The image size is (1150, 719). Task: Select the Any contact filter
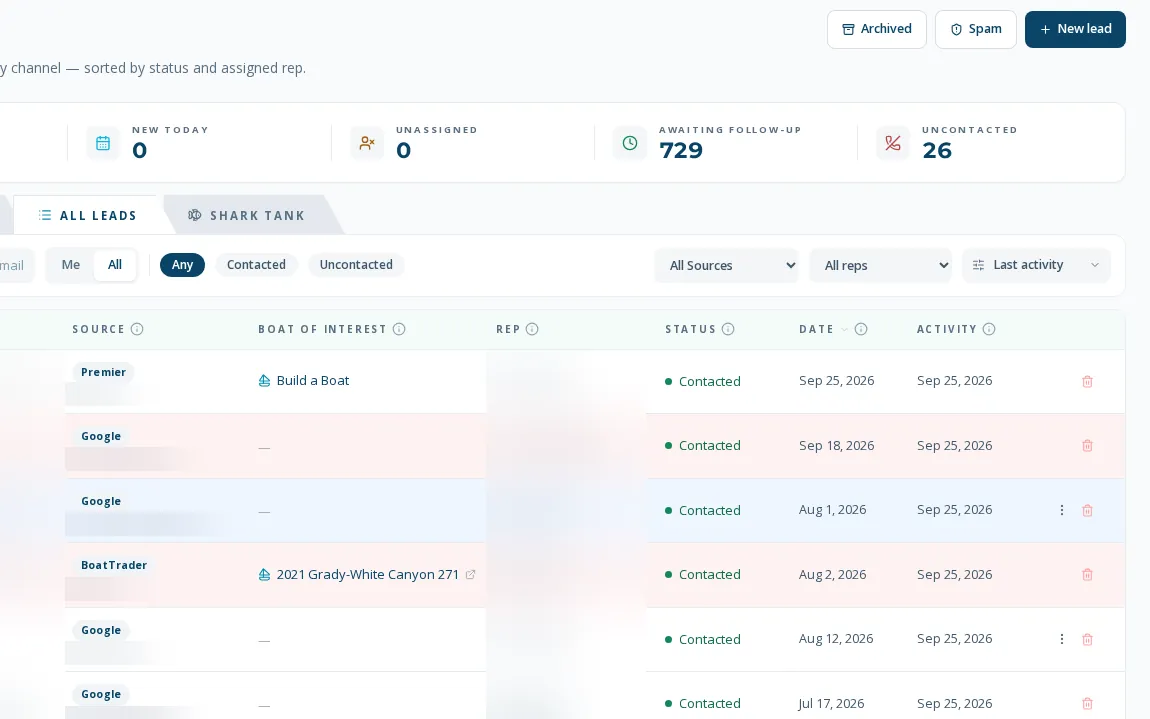[x=183, y=265]
